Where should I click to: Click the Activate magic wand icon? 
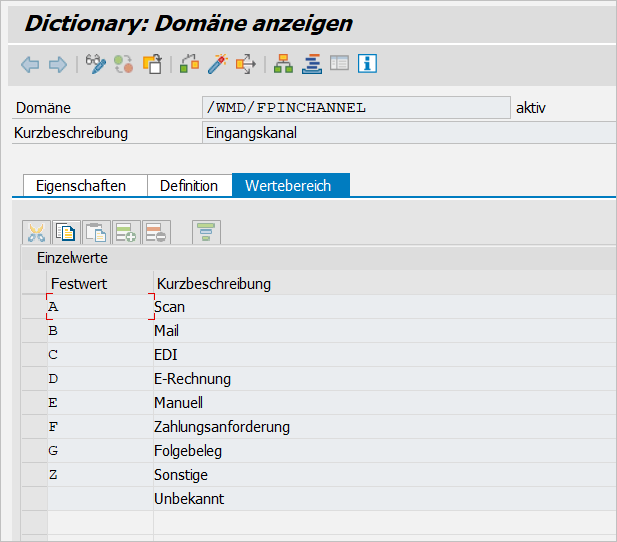click(217, 64)
